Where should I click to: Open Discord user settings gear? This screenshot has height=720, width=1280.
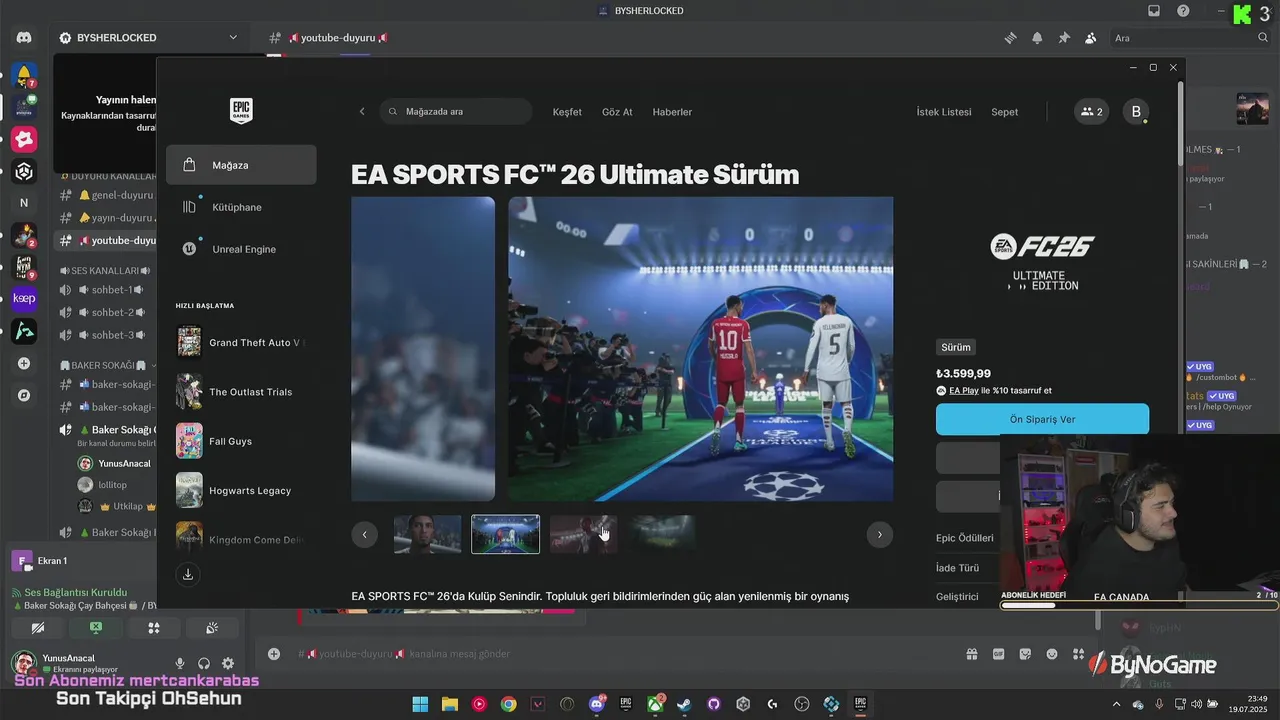tap(228, 663)
